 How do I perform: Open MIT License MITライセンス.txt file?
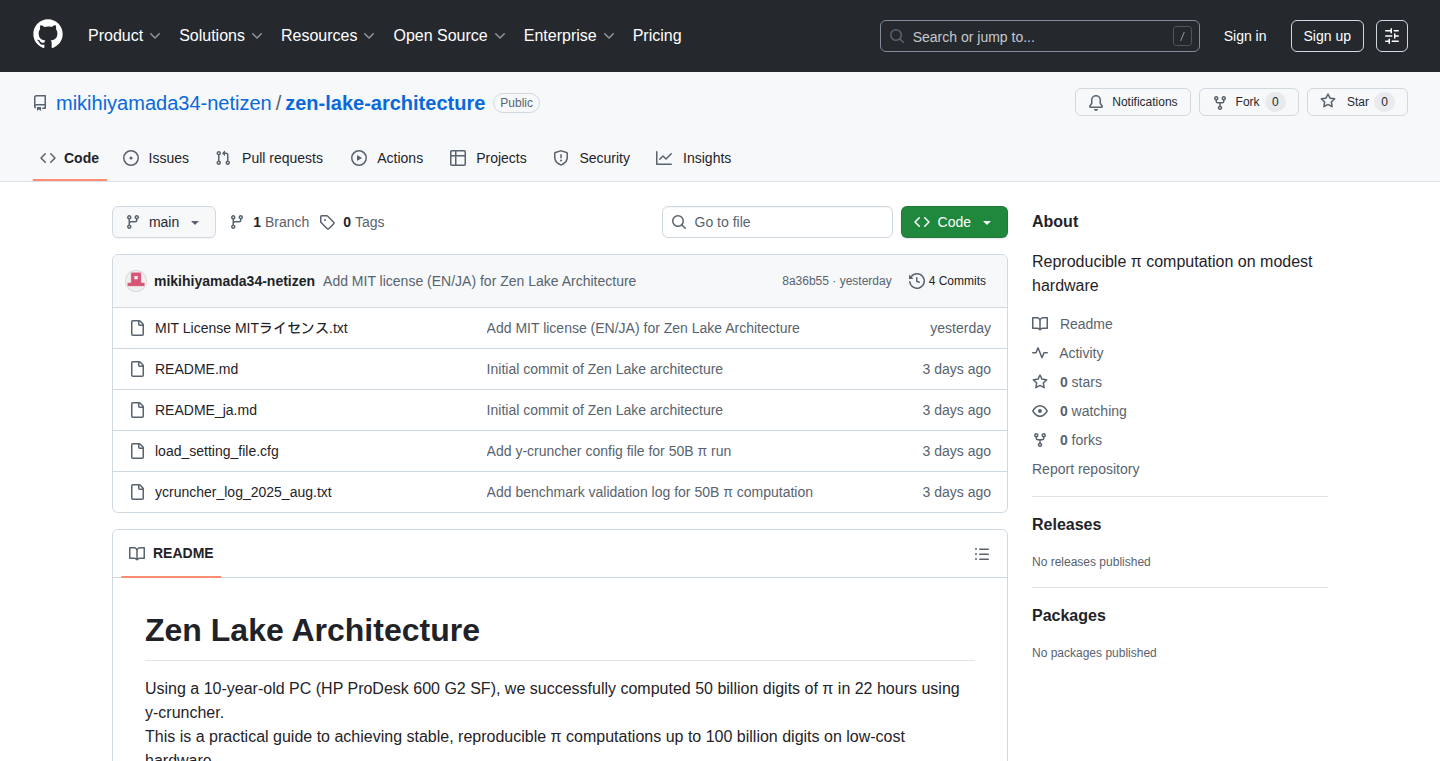pyautogui.click(x=251, y=328)
